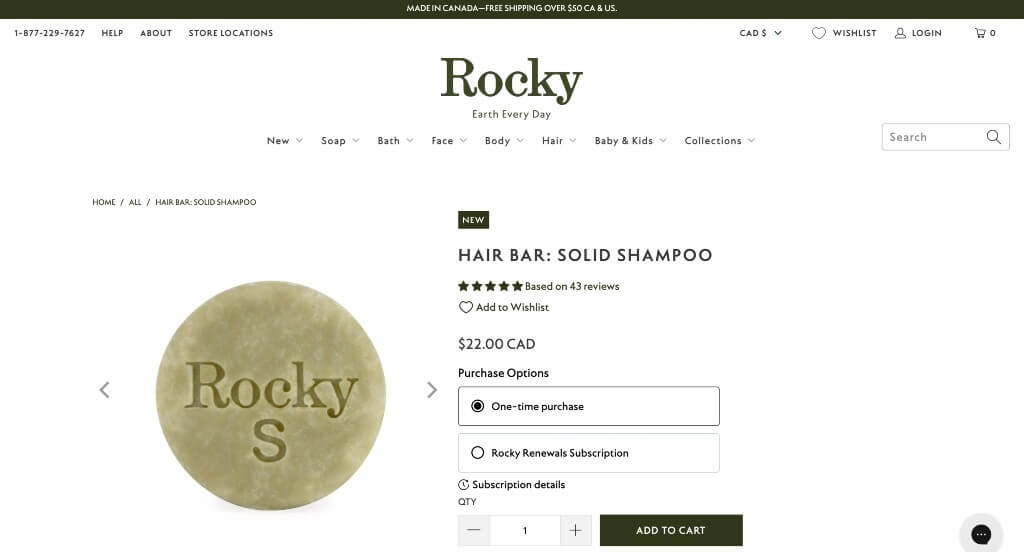Select One-time purchase option
The image size is (1024, 552).
588,406
